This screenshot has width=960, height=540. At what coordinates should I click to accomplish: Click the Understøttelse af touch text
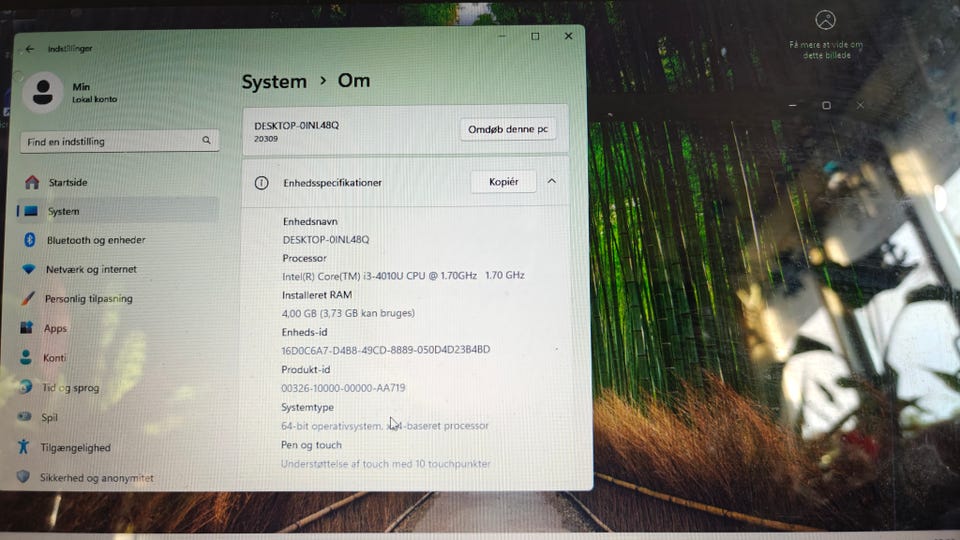click(386, 463)
